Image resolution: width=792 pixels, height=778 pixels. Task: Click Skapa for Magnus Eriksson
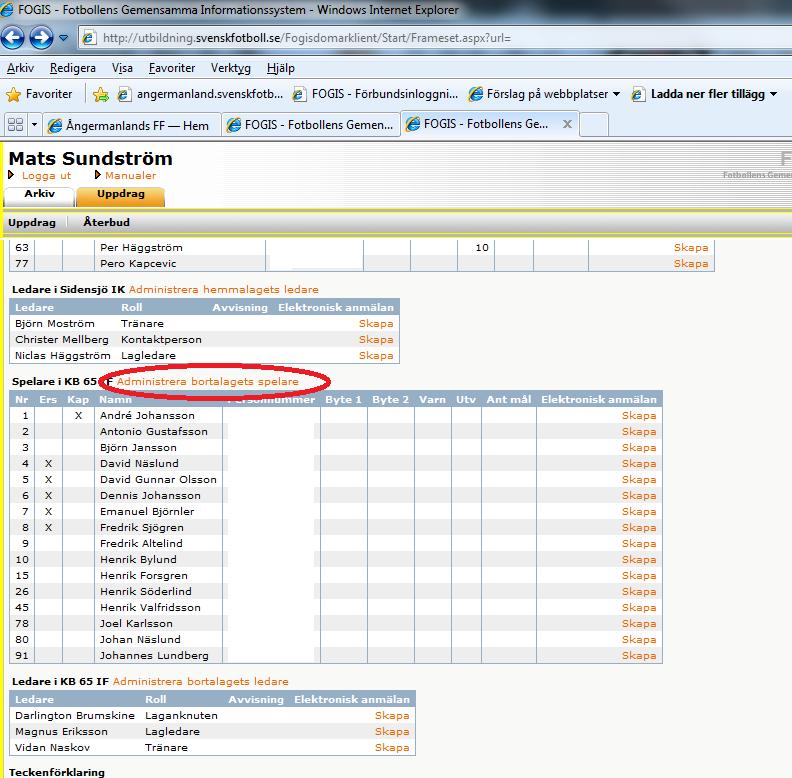coord(392,732)
